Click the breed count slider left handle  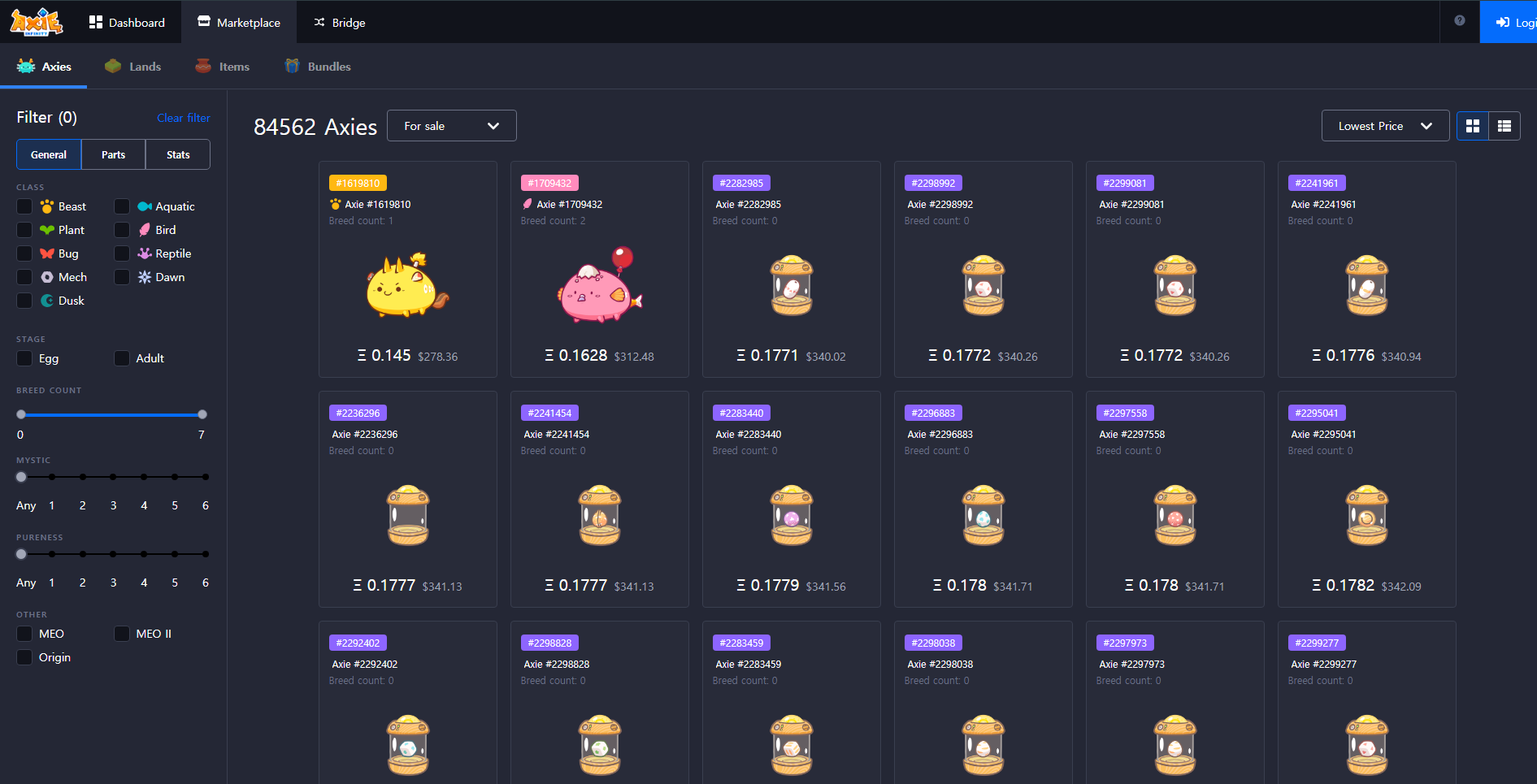click(21, 414)
